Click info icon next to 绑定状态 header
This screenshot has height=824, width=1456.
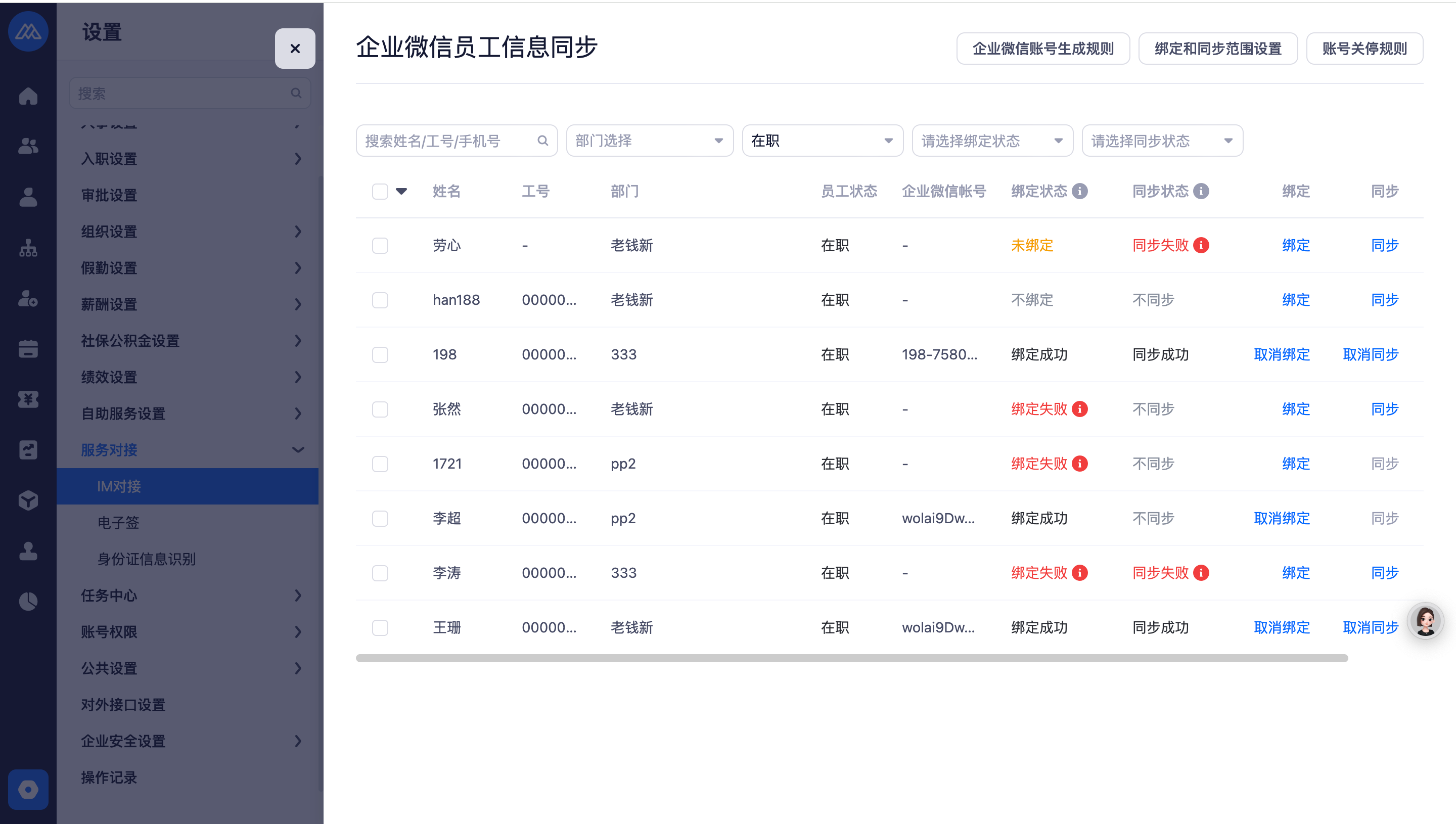pos(1080,191)
